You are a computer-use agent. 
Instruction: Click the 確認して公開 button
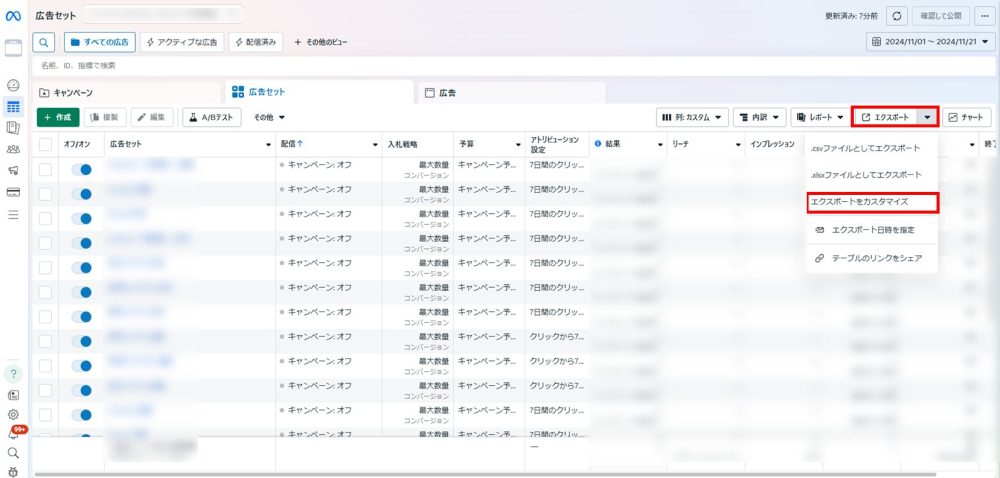pos(941,16)
